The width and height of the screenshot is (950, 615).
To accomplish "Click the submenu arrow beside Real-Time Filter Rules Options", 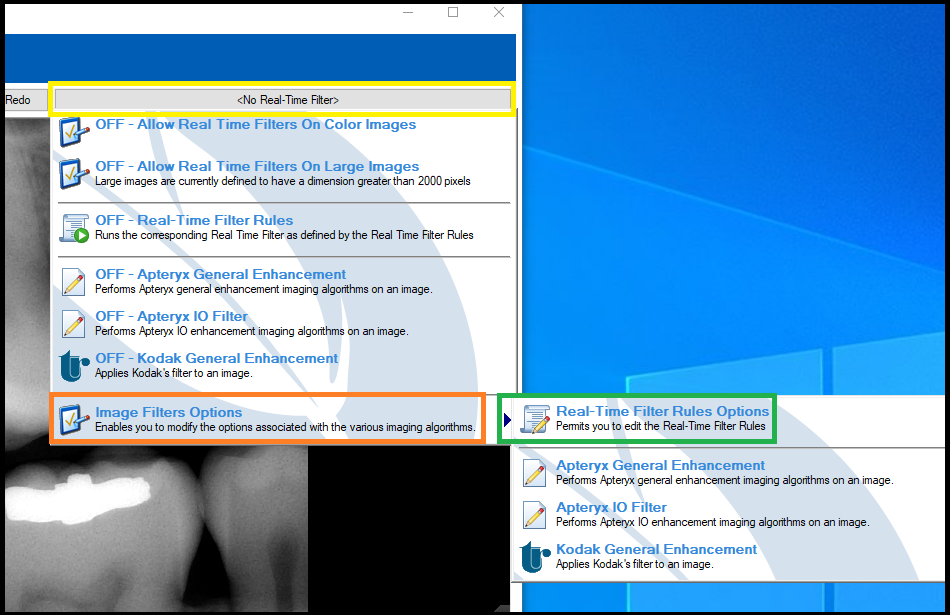I will (507, 419).
